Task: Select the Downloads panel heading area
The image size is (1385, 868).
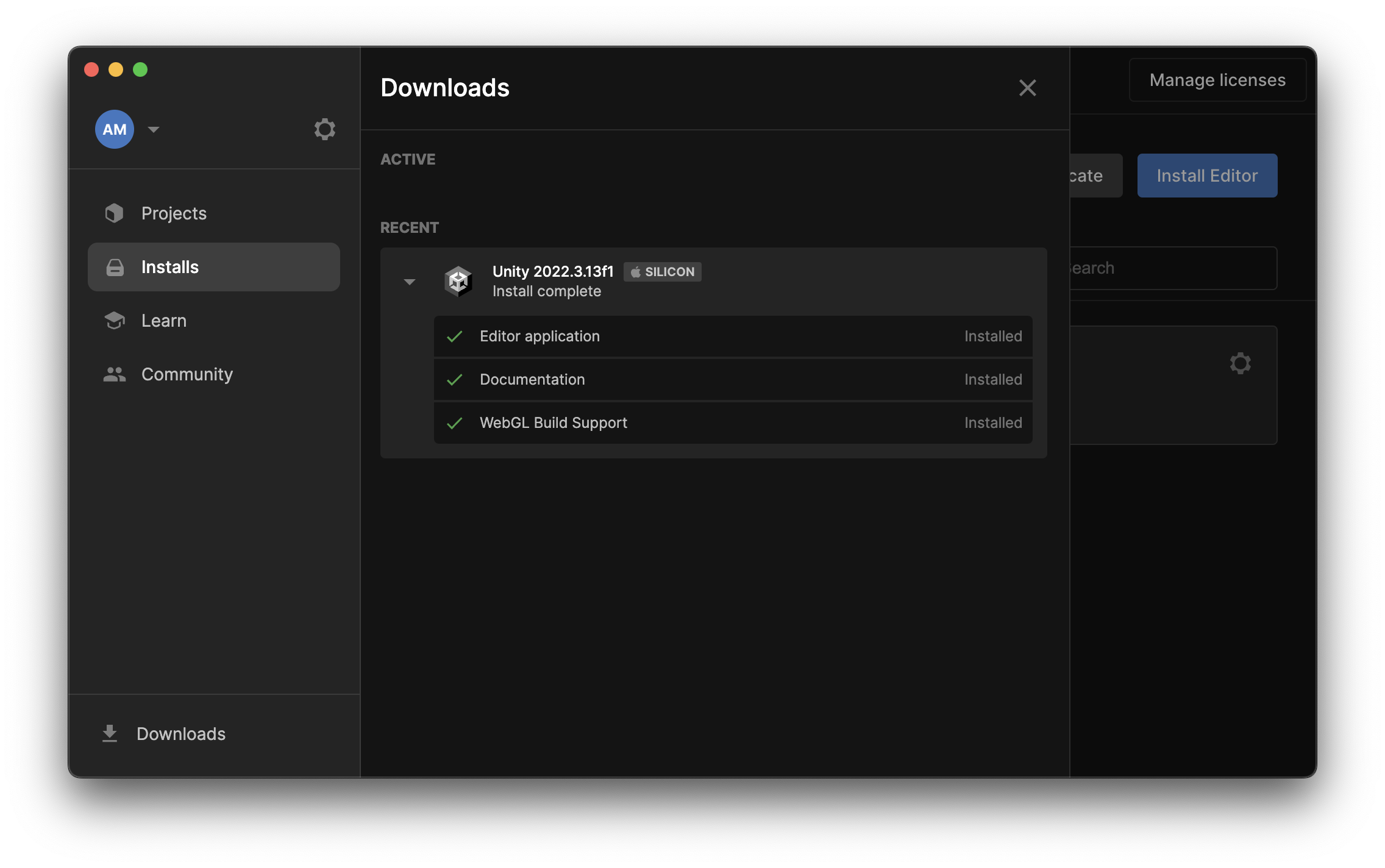Action: pos(445,88)
